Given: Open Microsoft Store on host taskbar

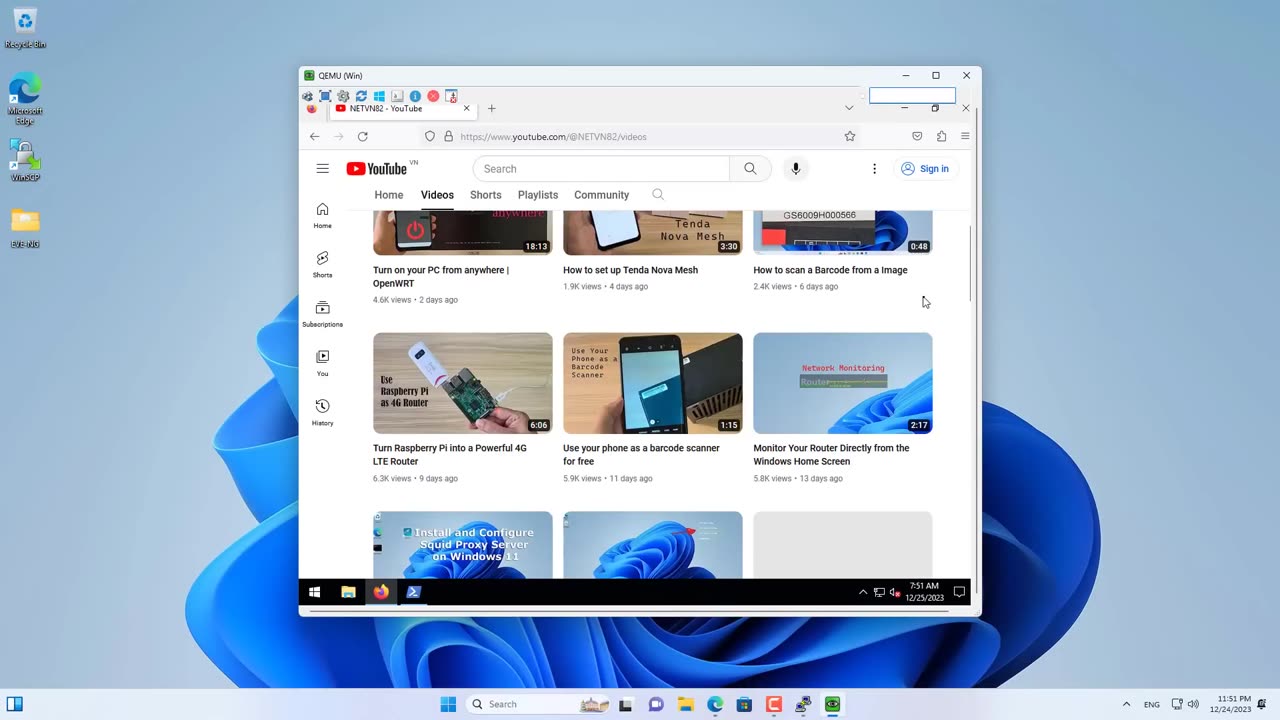Looking at the screenshot, I should (x=744, y=704).
